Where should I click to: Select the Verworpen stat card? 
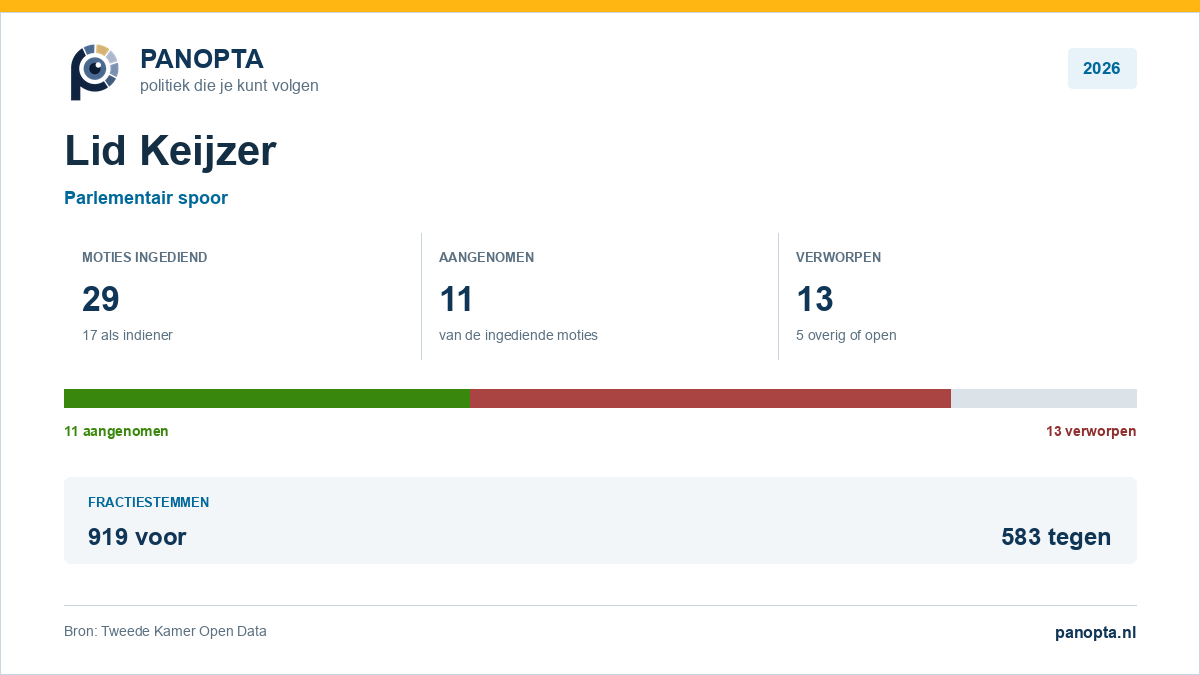click(x=958, y=296)
